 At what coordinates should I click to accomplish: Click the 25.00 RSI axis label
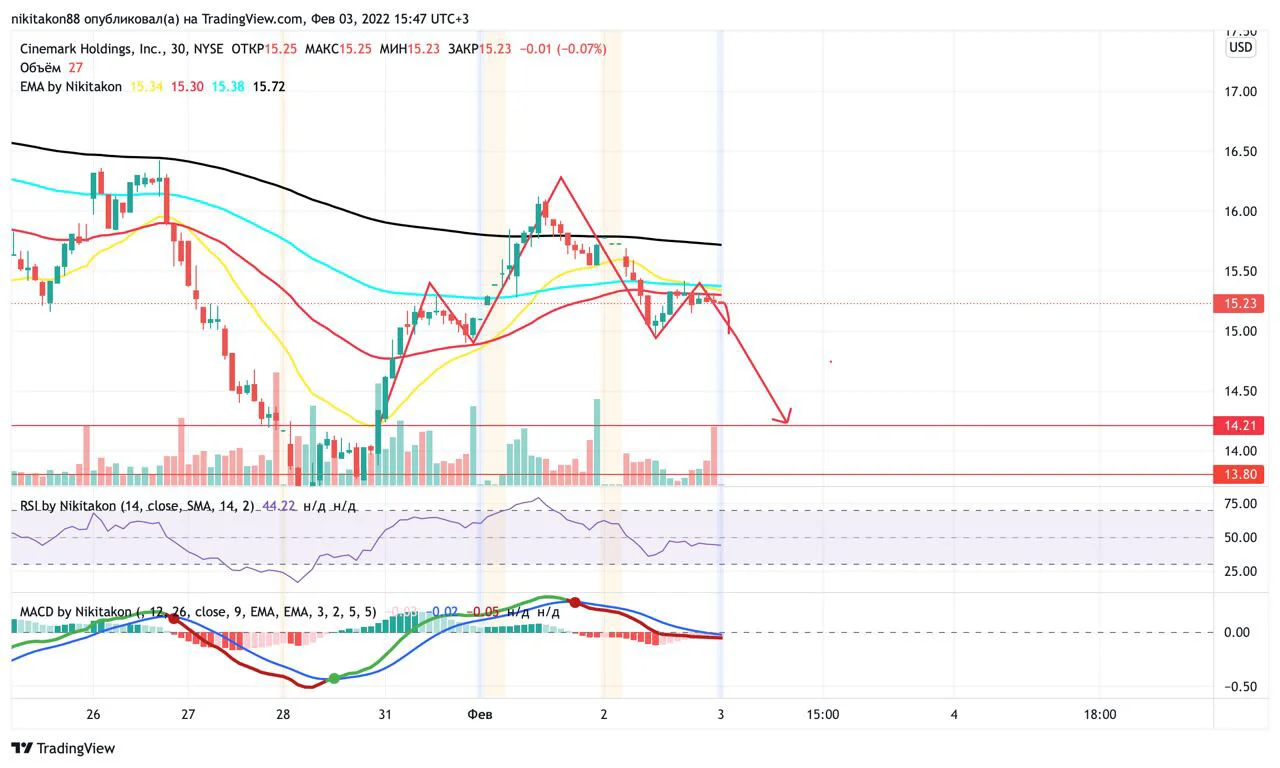click(x=1241, y=571)
